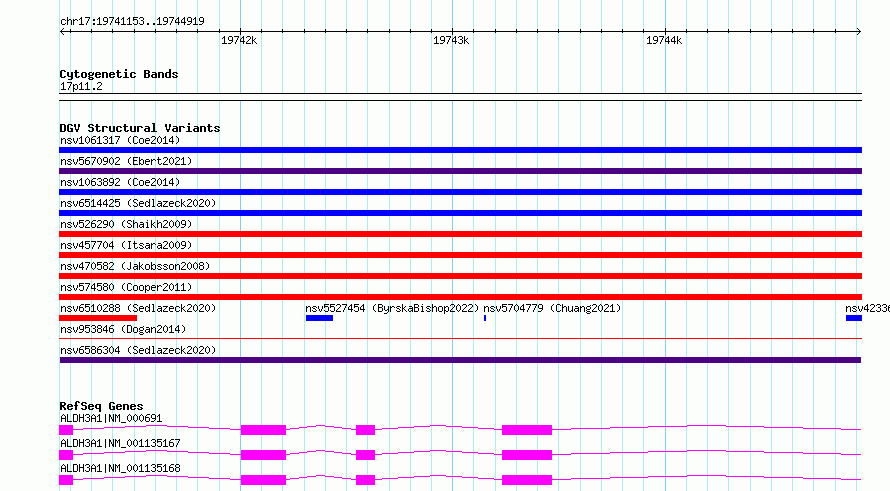The width and height of the screenshot is (890, 491).
Task: Click NM_001135168's small middle exon block
Action: [x=366, y=480]
